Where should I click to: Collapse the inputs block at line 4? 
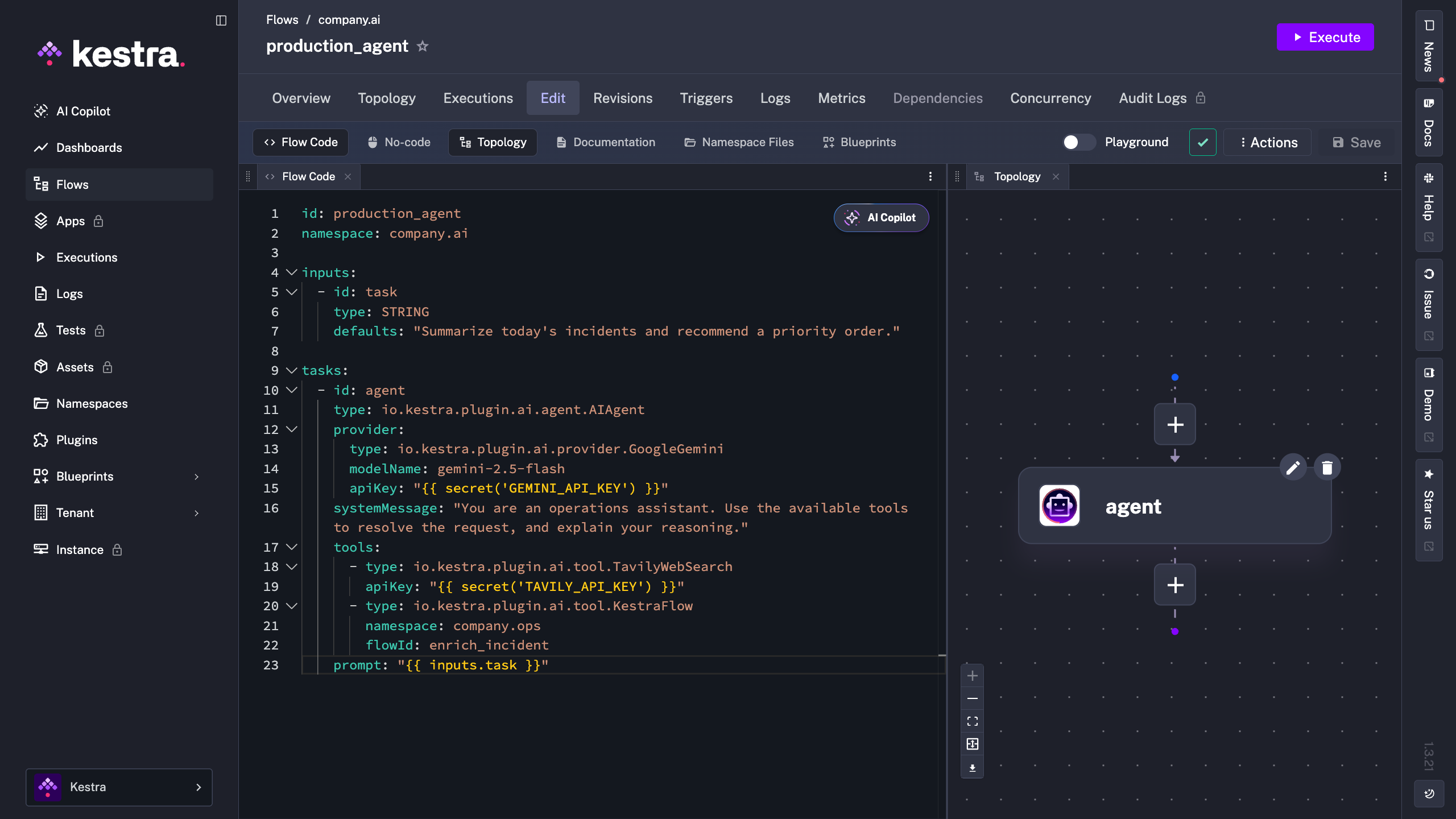point(292,272)
